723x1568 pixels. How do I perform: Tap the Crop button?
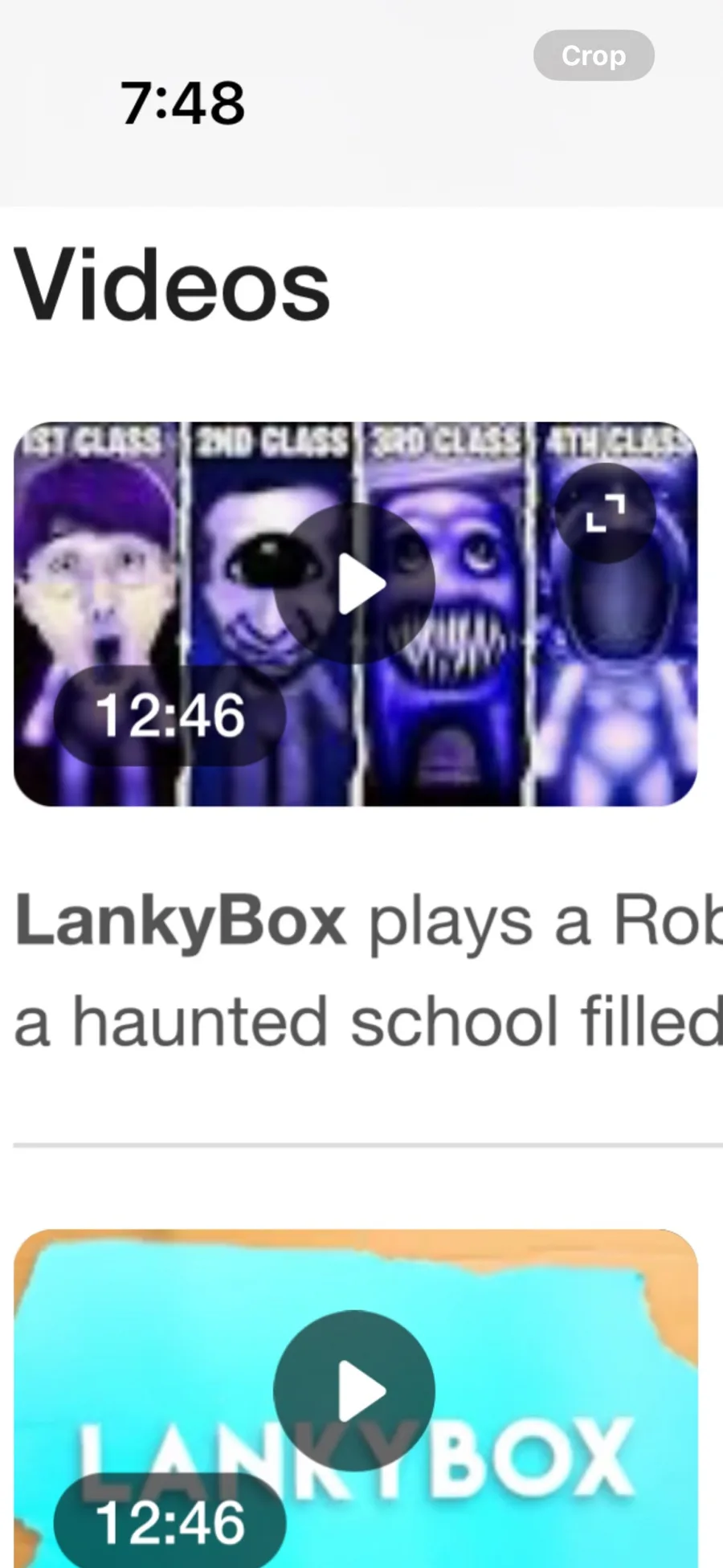pyautogui.click(x=594, y=55)
